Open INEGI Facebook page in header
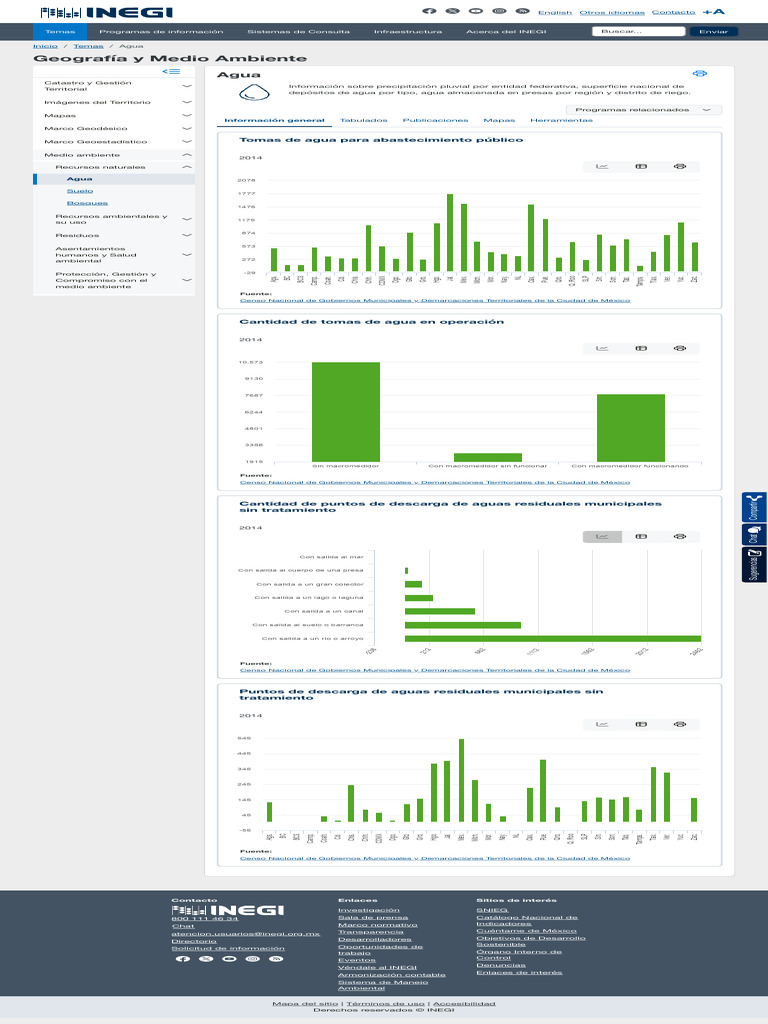Screen dimensions: 768x1024 pyautogui.click(x=429, y=11)
